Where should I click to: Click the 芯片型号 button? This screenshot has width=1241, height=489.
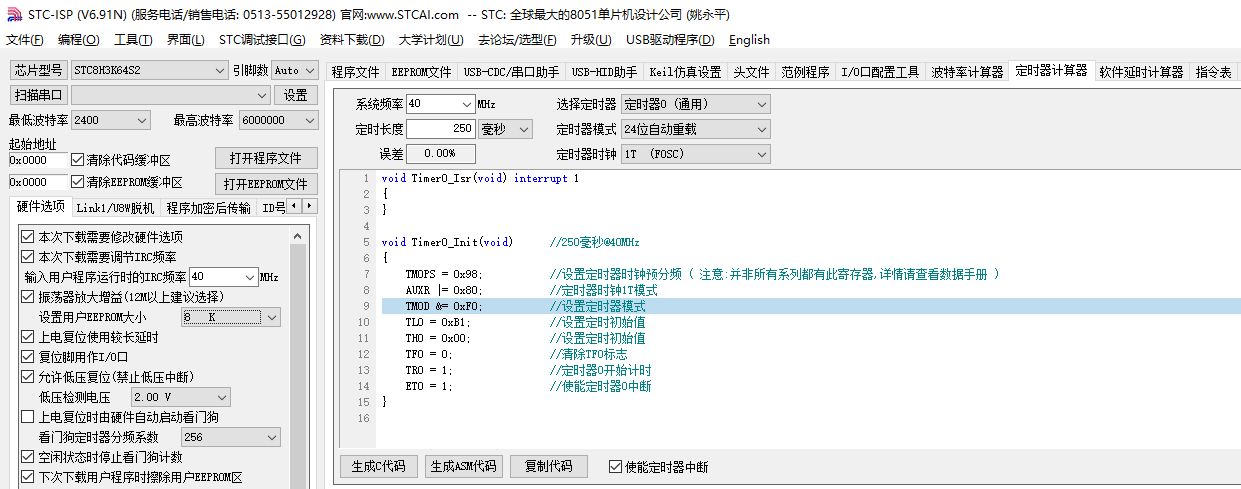pos(38,70)
